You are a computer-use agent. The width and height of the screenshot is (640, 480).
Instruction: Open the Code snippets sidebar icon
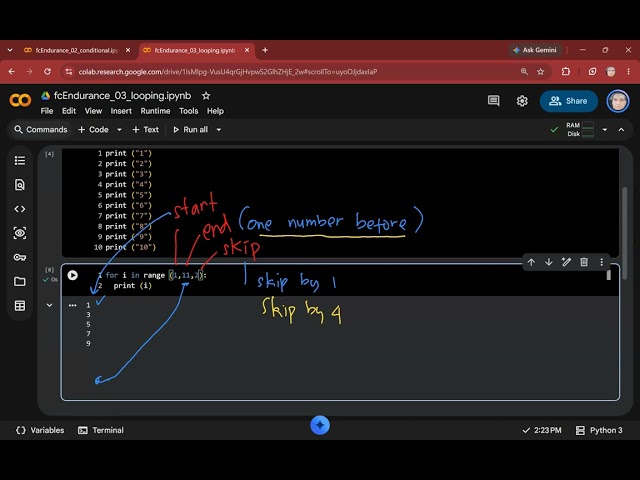click(x=20, y=209)
